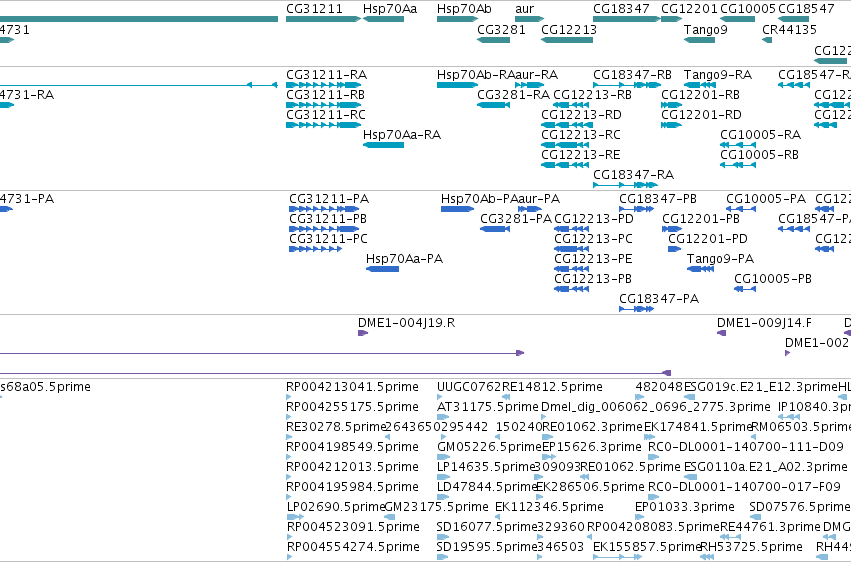Select protein CG12213-PE
This screenshot has width=851, height=562.
[x=593, y=259]
